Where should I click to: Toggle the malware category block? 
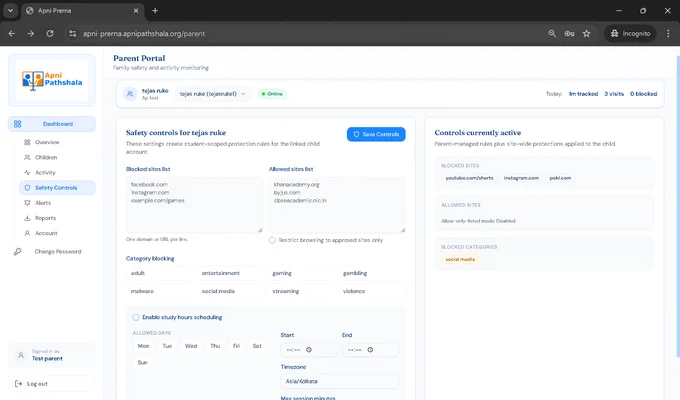pos(160,291)
